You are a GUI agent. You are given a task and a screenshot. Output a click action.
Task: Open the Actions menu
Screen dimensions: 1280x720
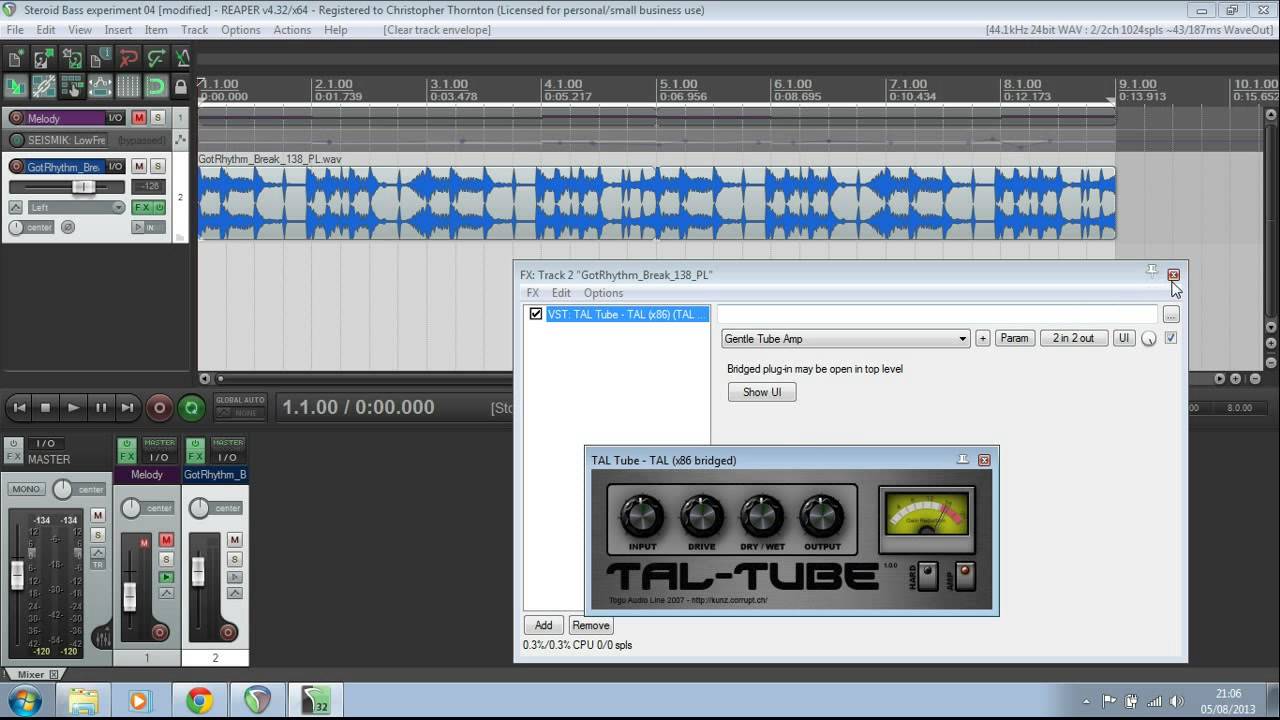pyautogui.click(x=292, y=30)
